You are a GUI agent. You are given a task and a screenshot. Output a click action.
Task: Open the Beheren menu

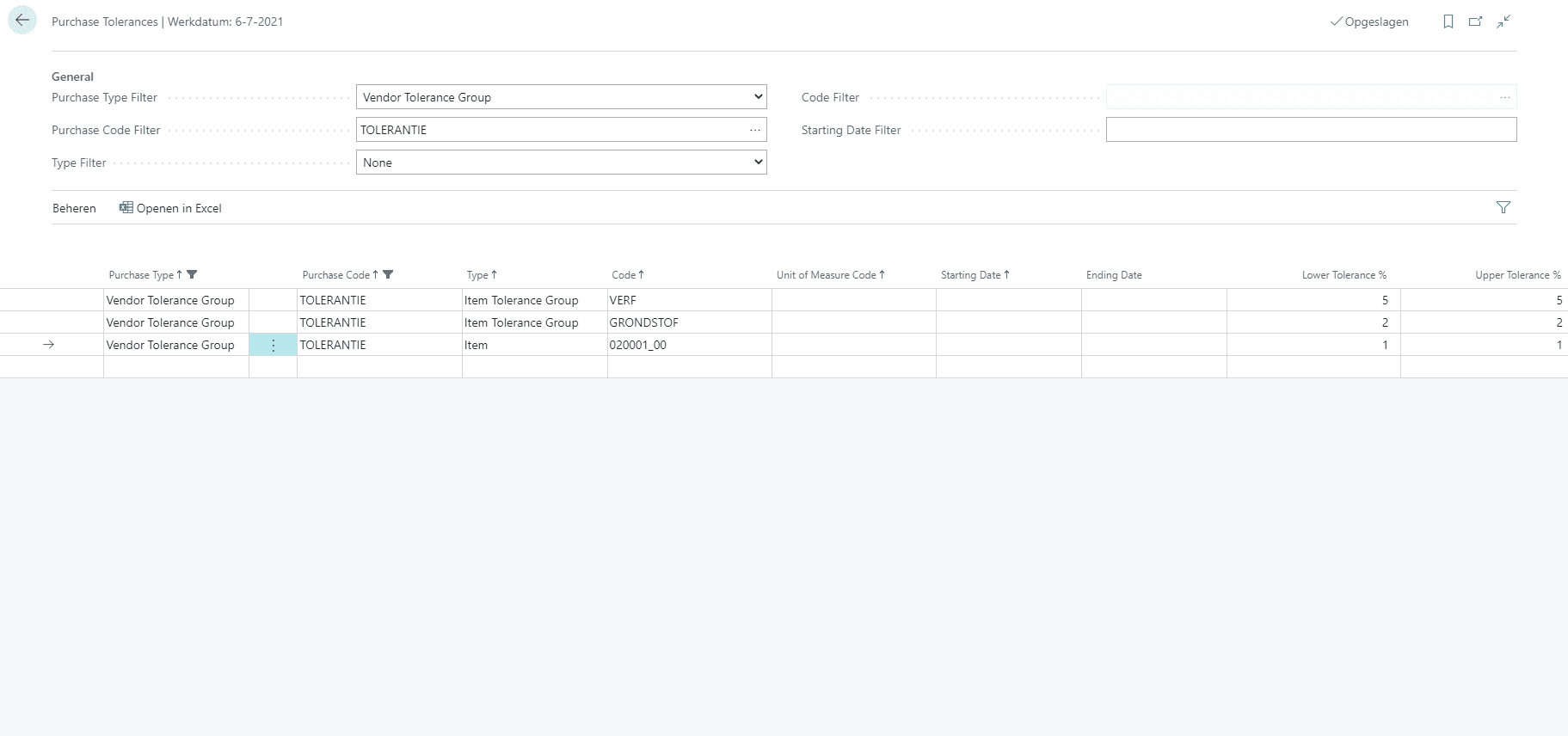[x=74, y=208]
